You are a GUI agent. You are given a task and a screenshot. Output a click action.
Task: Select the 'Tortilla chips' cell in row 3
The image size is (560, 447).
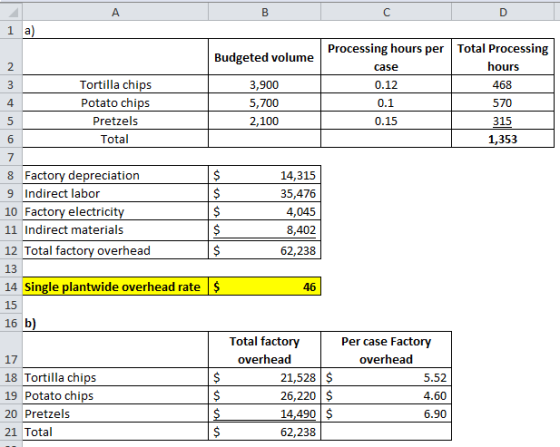click(x=115, y=85)
